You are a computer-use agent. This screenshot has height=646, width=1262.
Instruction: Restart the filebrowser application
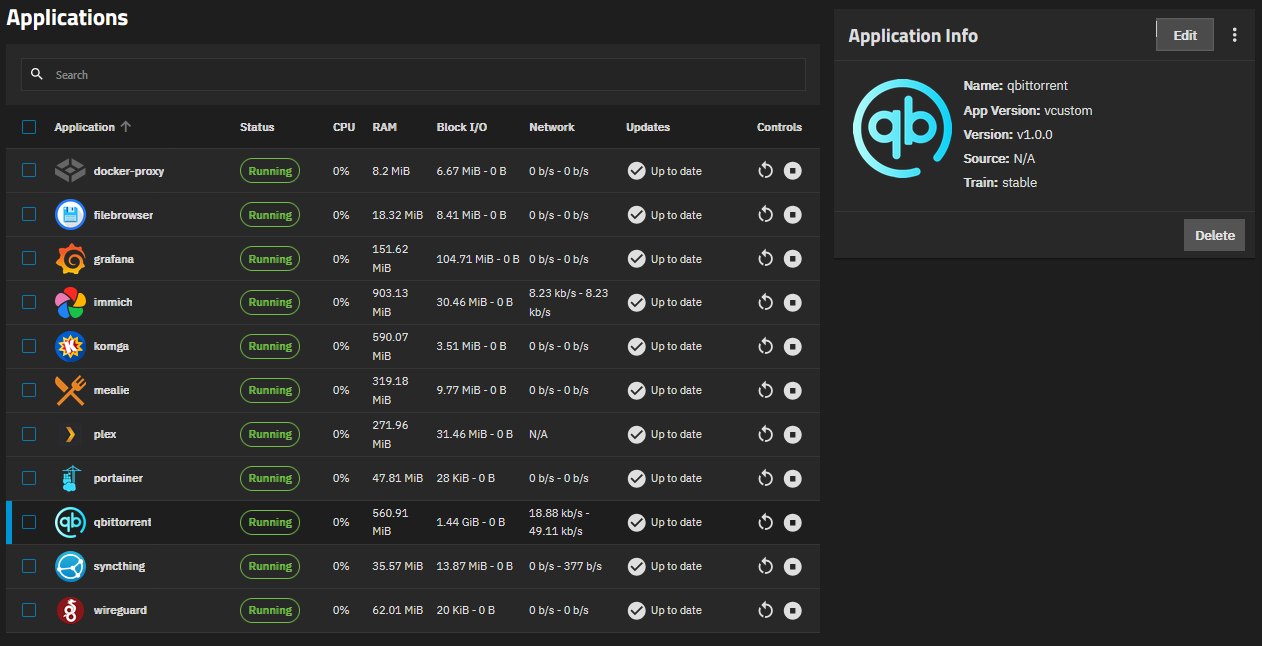[765, 214]
